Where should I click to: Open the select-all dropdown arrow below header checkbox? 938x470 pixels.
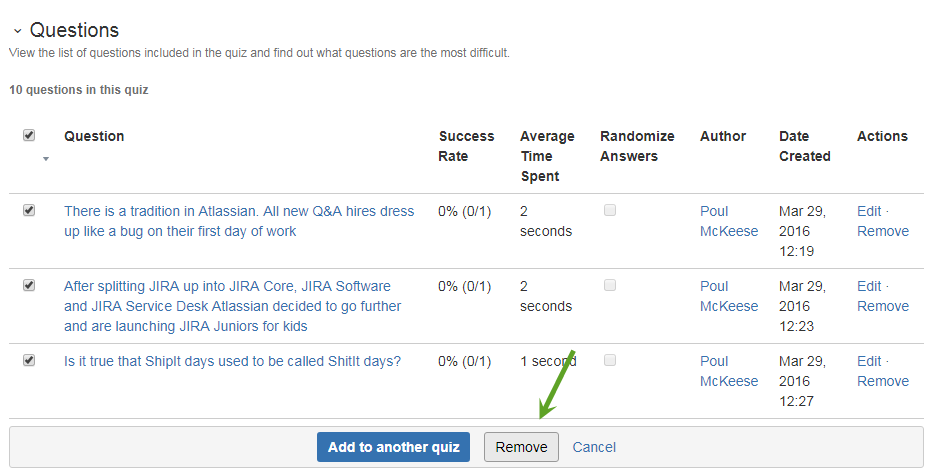click(x=46, y=159)
